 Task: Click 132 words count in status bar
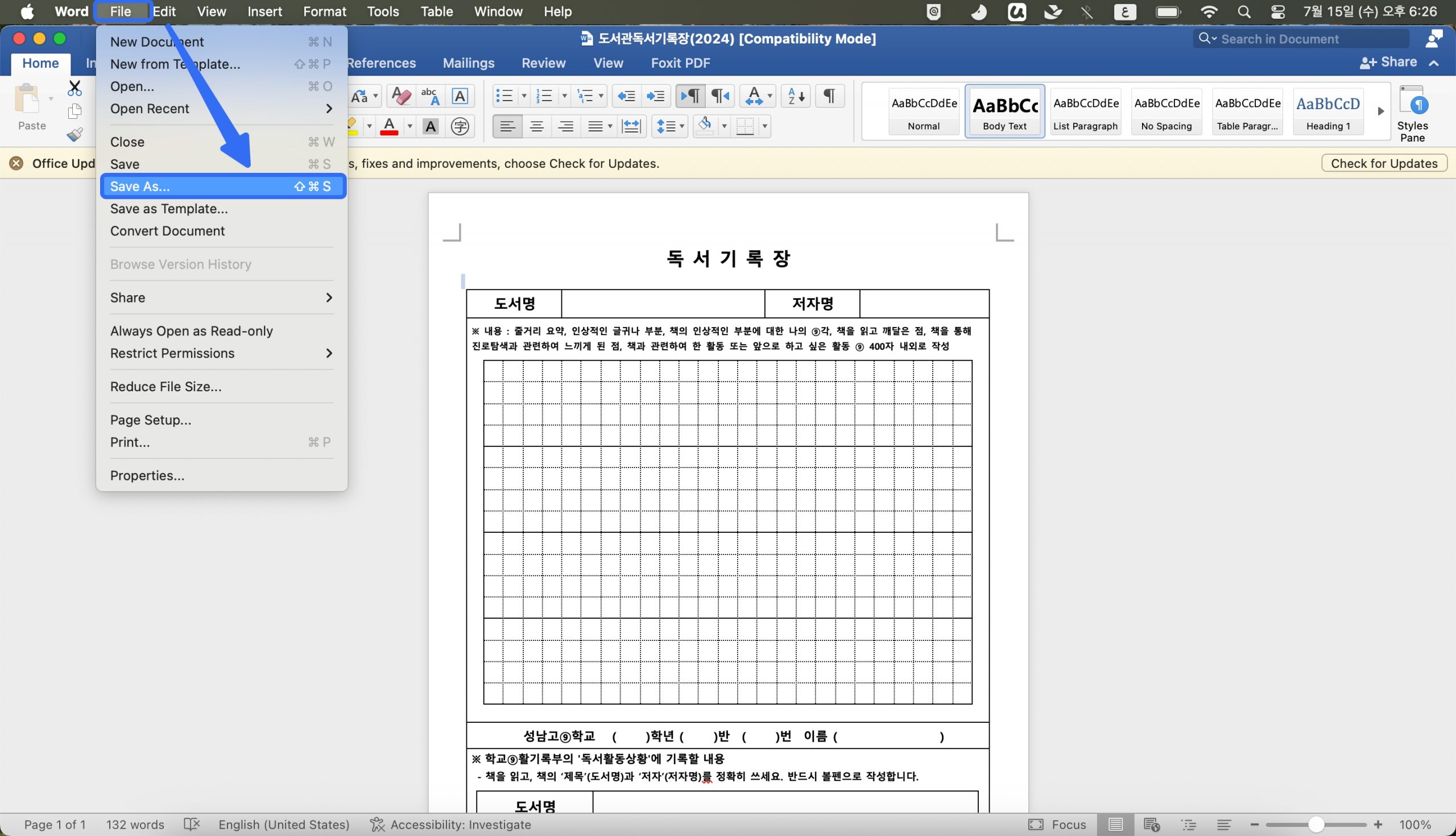135,825
